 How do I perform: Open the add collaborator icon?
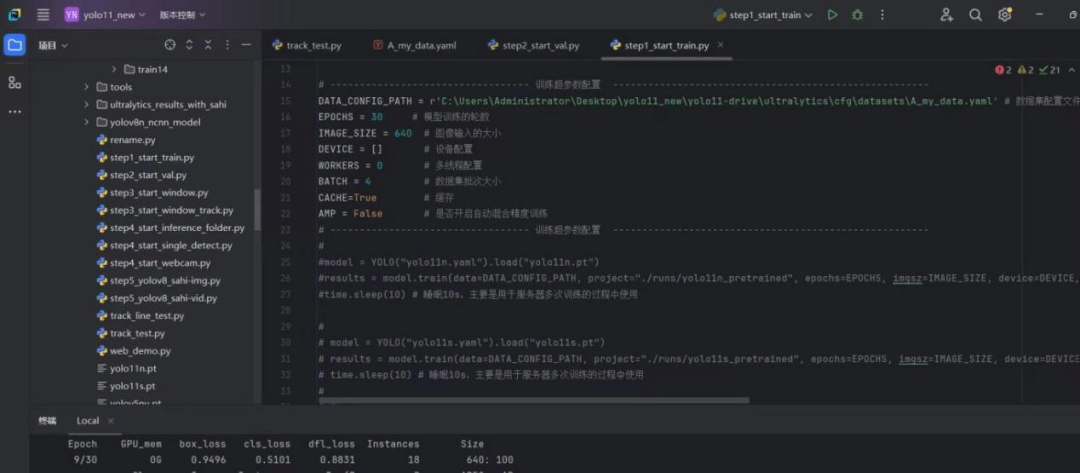[x=946, y=14]
